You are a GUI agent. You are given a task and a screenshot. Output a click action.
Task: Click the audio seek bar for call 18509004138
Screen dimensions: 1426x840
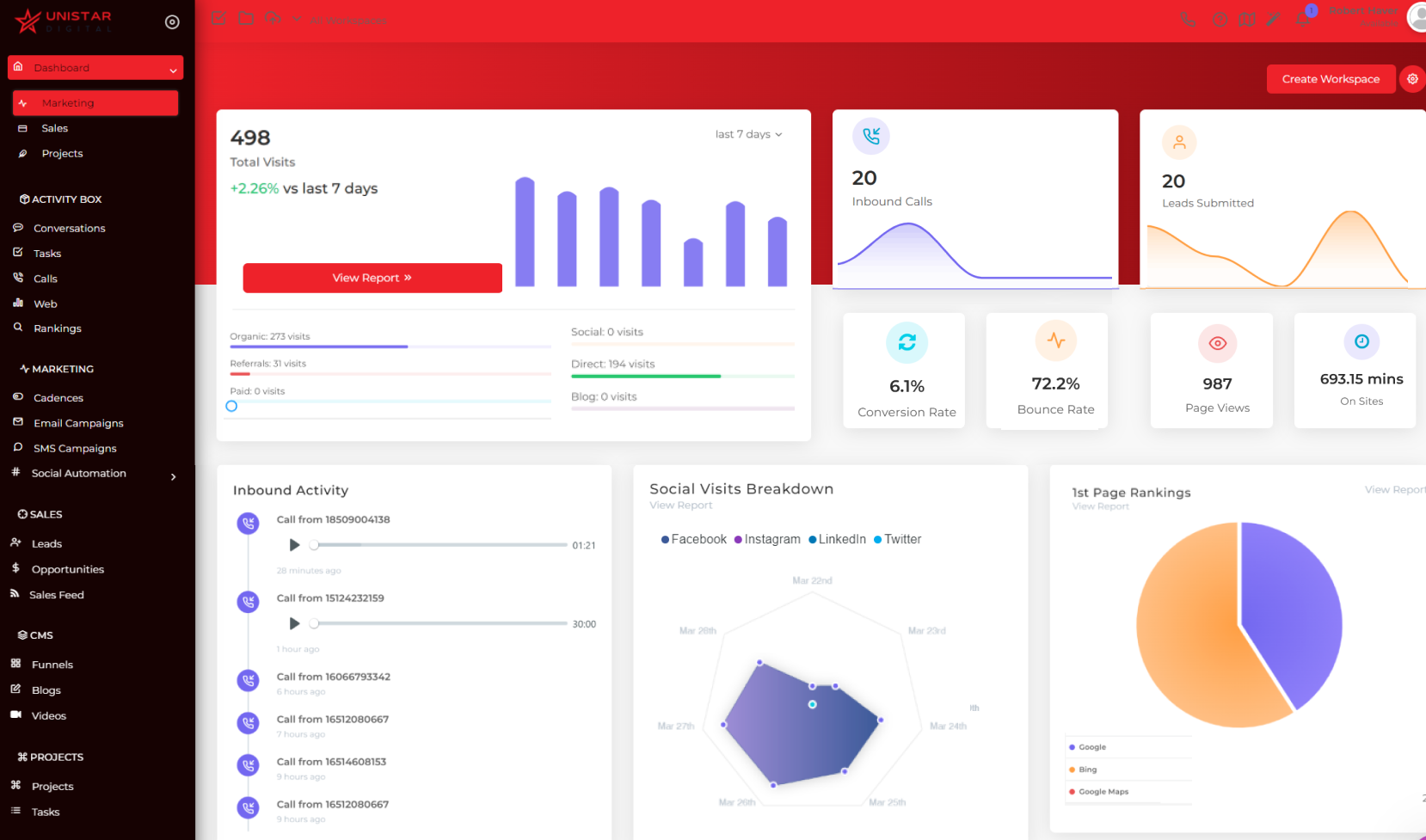point(438,545)
